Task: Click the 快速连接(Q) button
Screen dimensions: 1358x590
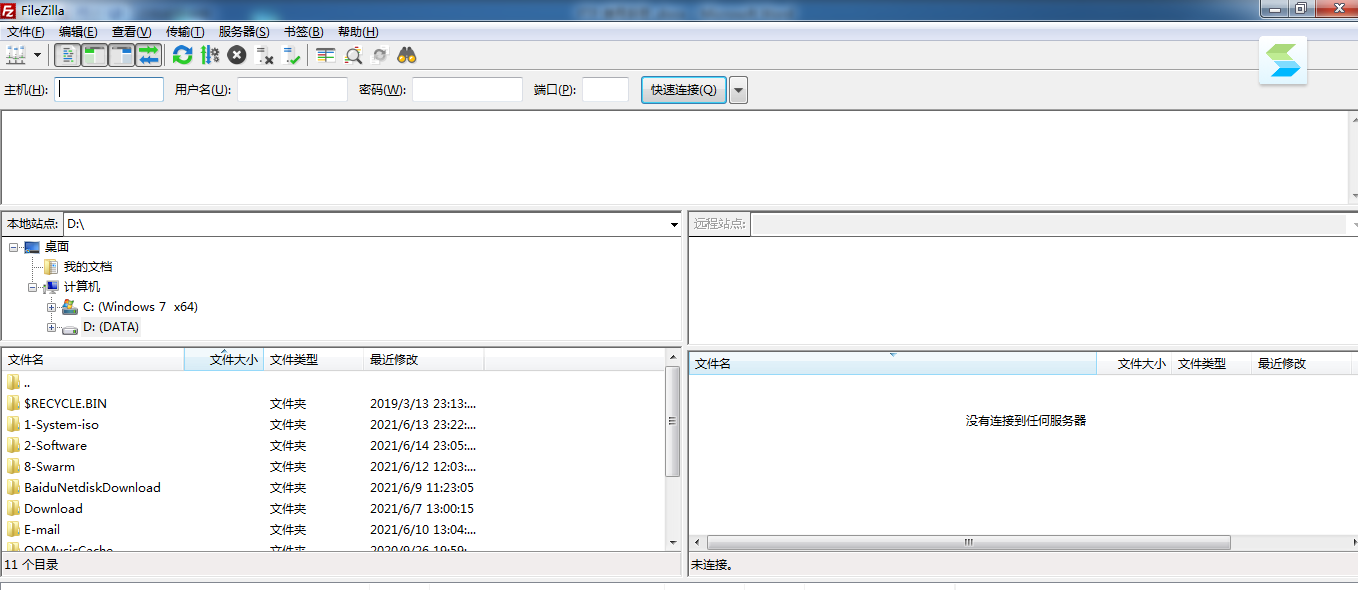Action: point(683,90)
